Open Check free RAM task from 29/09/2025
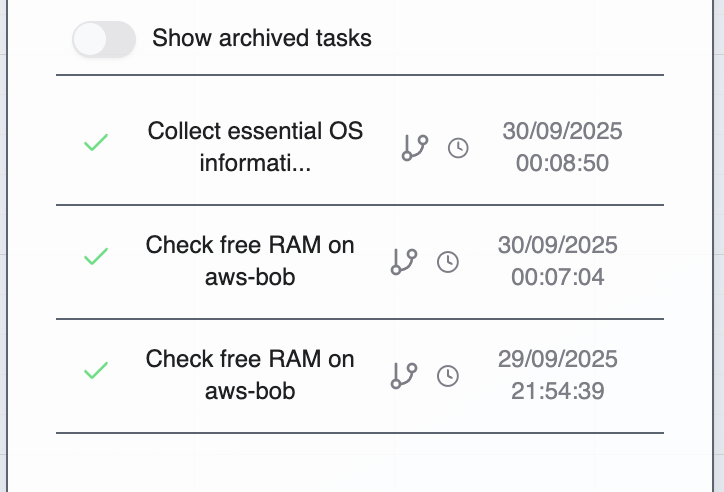This screenshot has height=492, width=724. click(249, 375)
